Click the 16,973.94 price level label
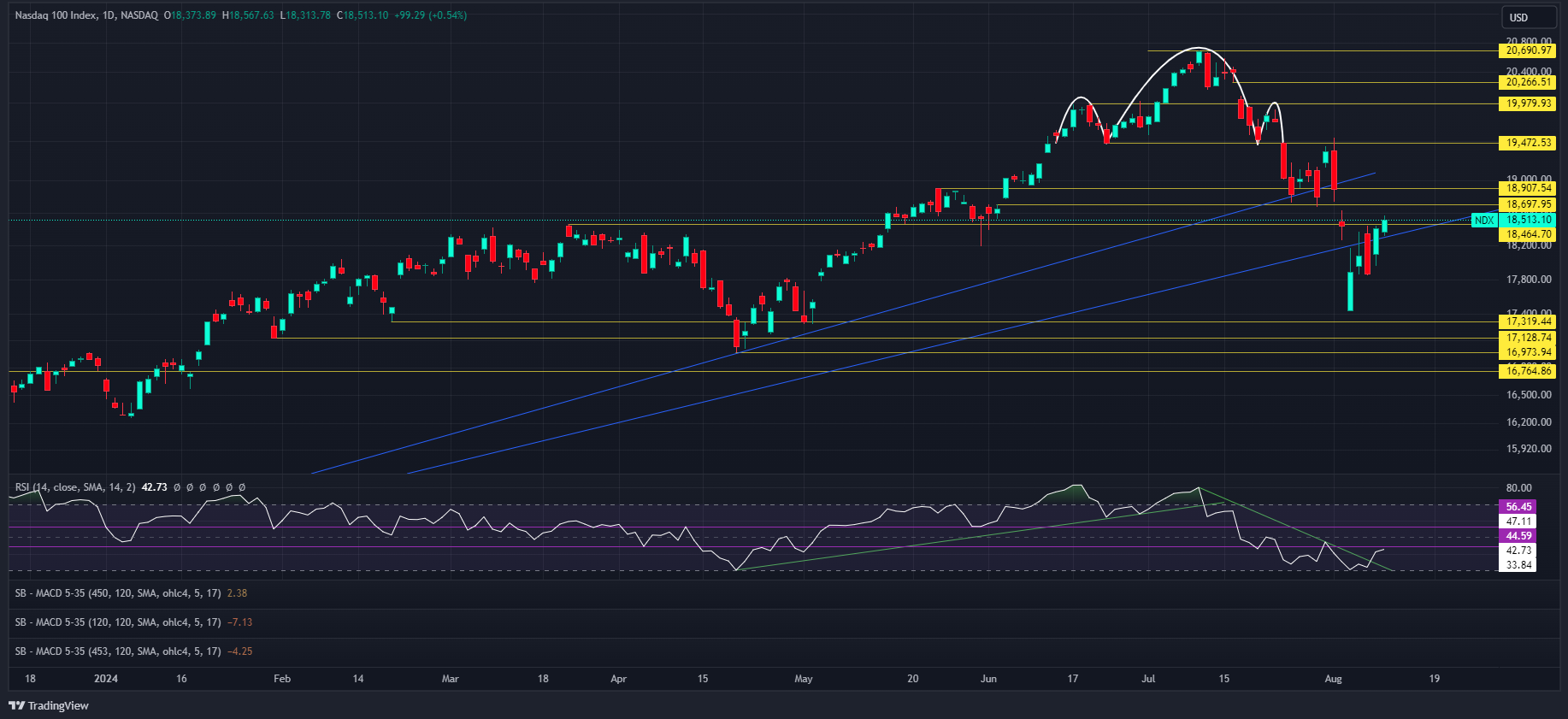The image size is (1568, 719). [x=1529, y=352]
